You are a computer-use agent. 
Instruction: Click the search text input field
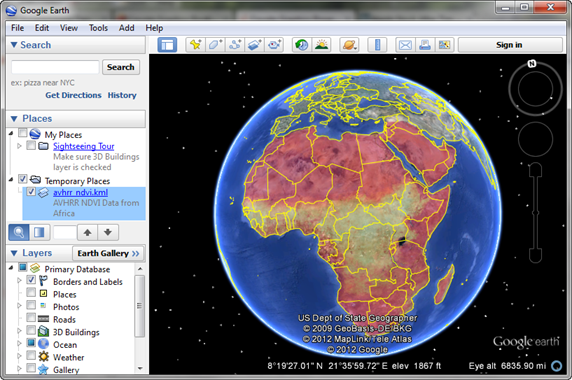click(x=55, y=67)
